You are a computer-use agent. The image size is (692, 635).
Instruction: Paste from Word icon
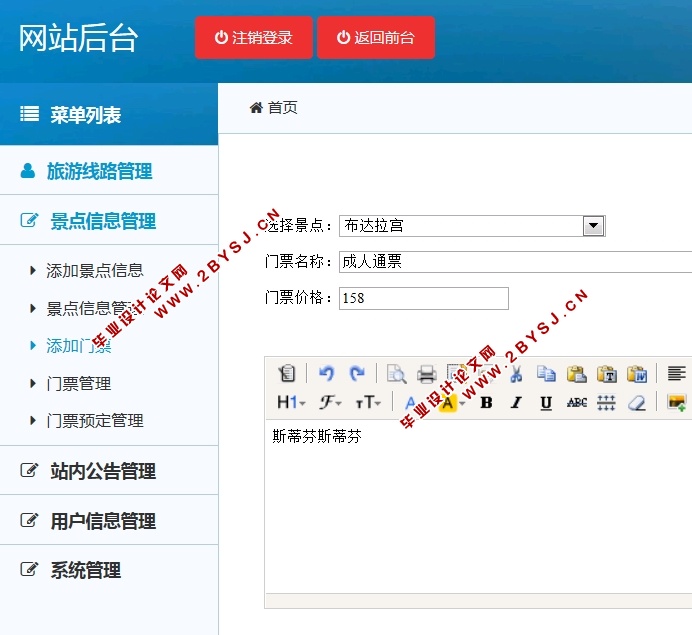[637, 374]
